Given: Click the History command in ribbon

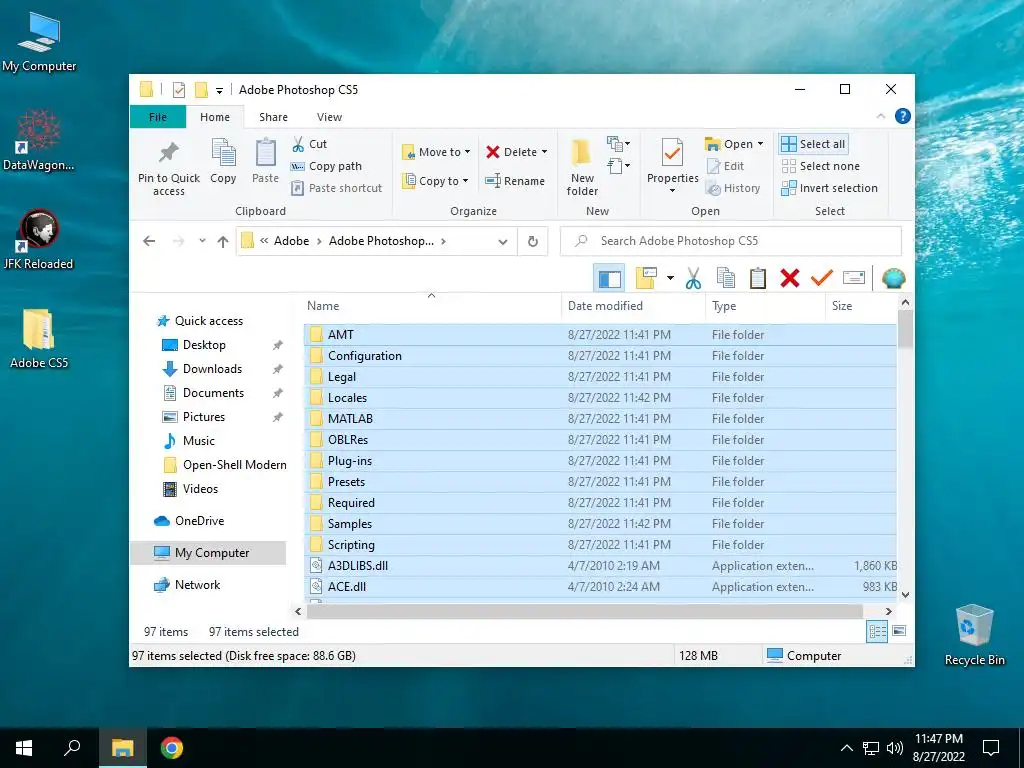Looking at the screenshot, I should [733, 188].
